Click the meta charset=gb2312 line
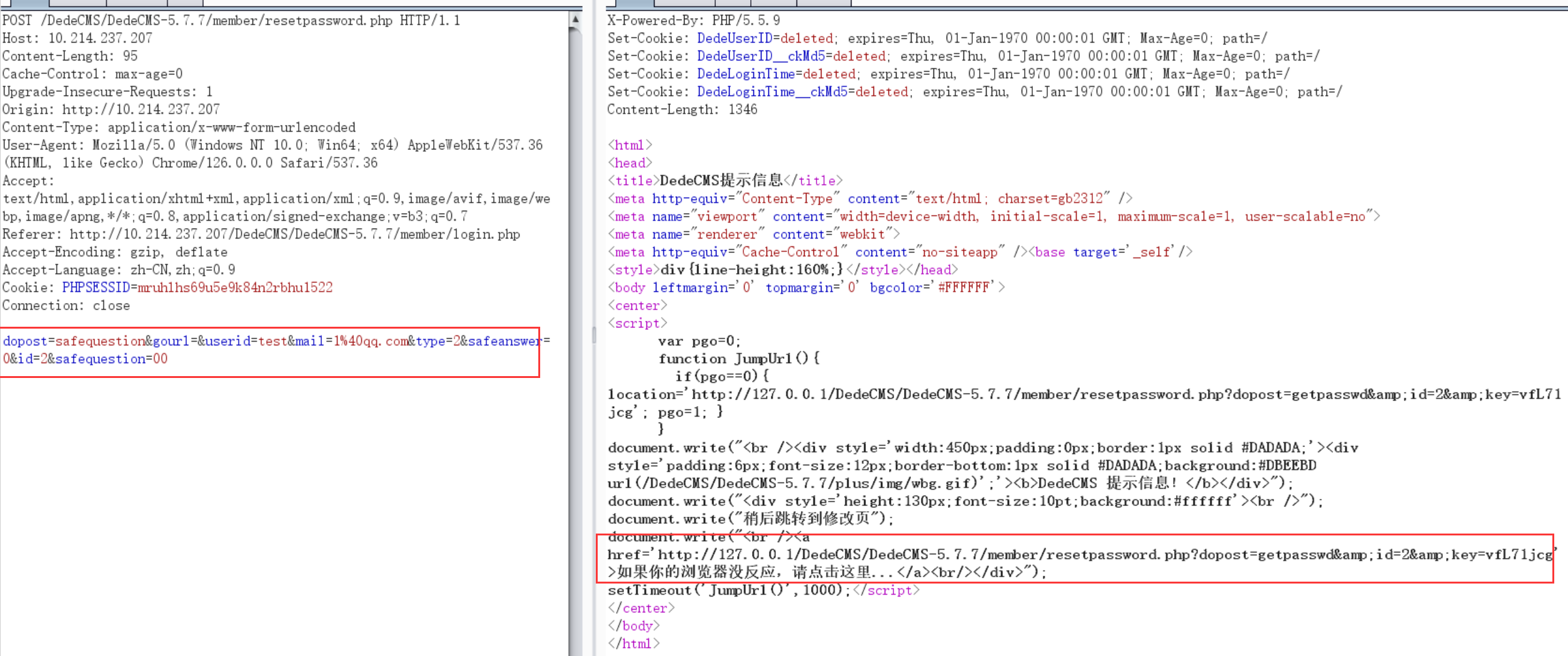 coord(870,199)
